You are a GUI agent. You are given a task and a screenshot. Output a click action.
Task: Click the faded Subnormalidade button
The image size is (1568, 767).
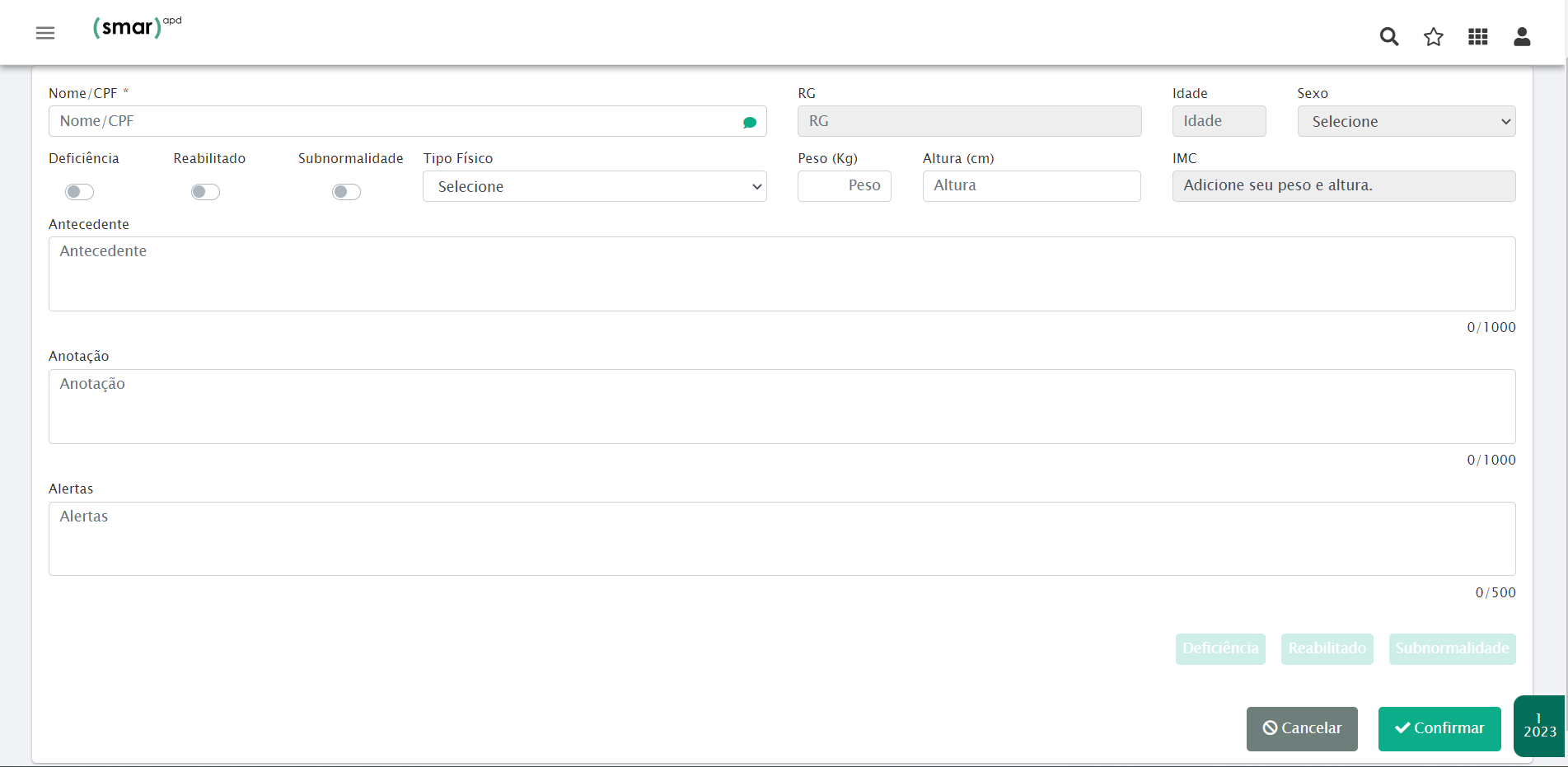[1452, 648]
